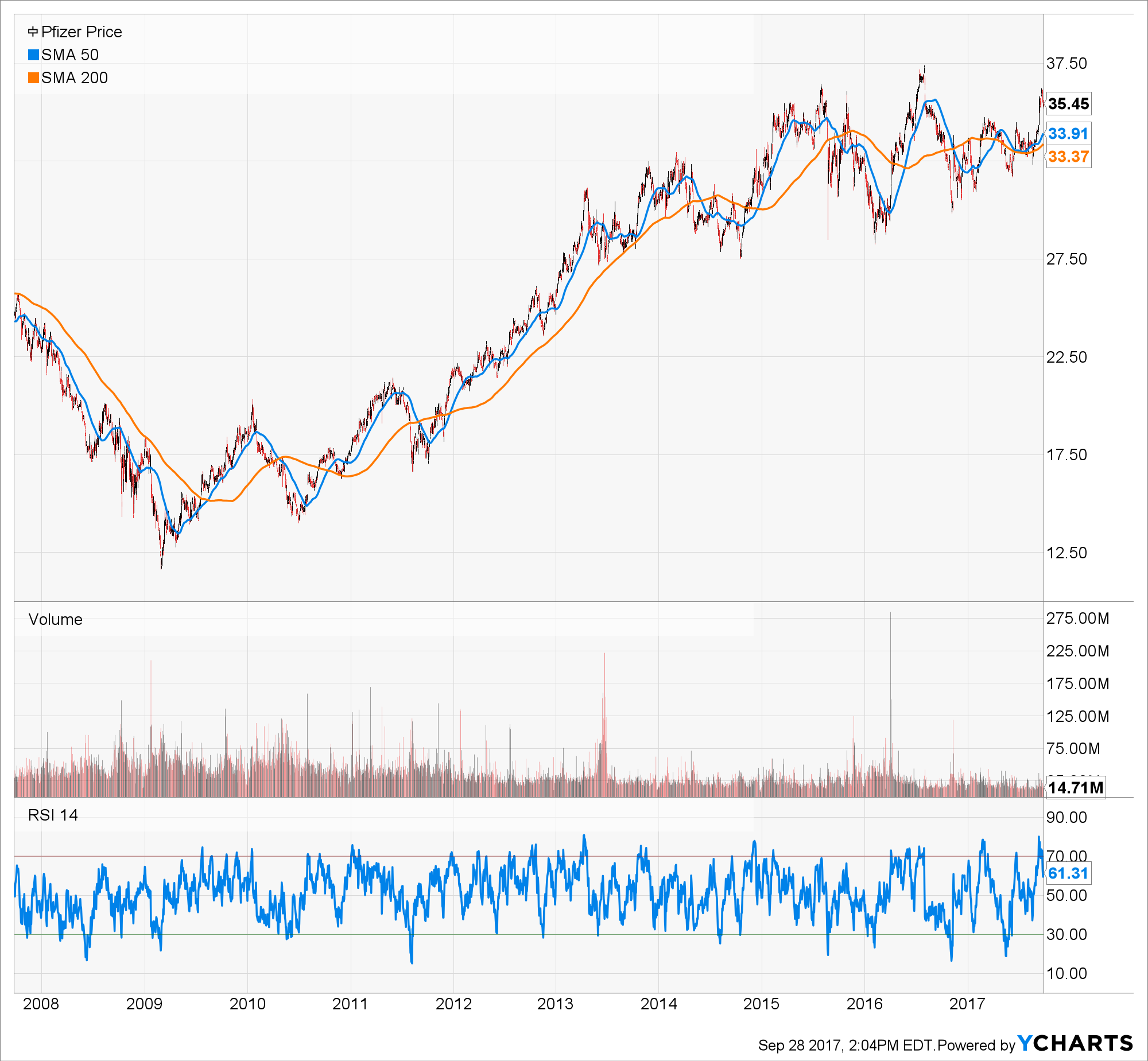Click the 125.00M volume axis label
This screenshot has height=1061, width=1148.
point(1078,717)
